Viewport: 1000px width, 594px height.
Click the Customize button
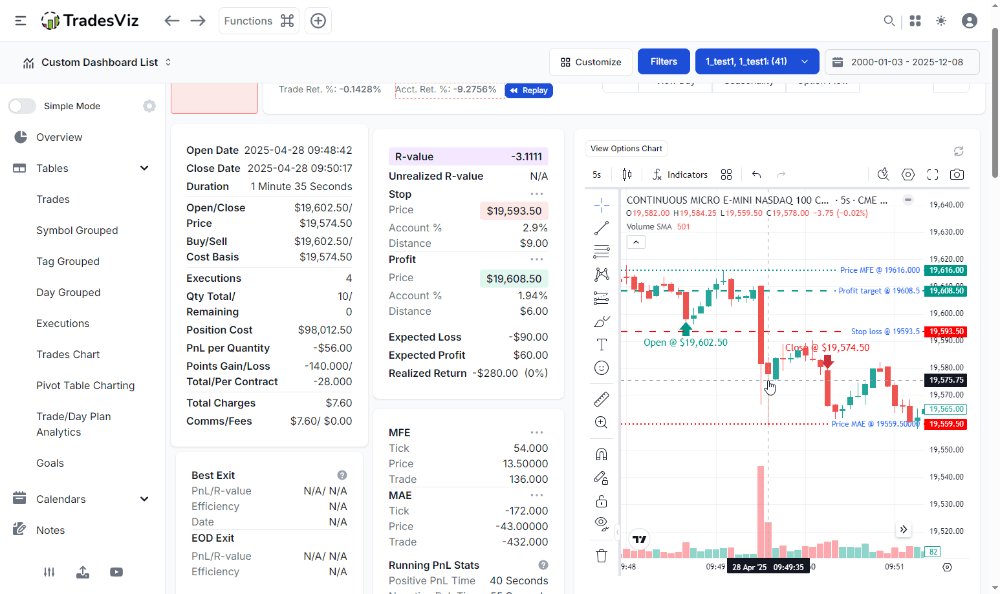pyautogui.click(x=591, y=62)
